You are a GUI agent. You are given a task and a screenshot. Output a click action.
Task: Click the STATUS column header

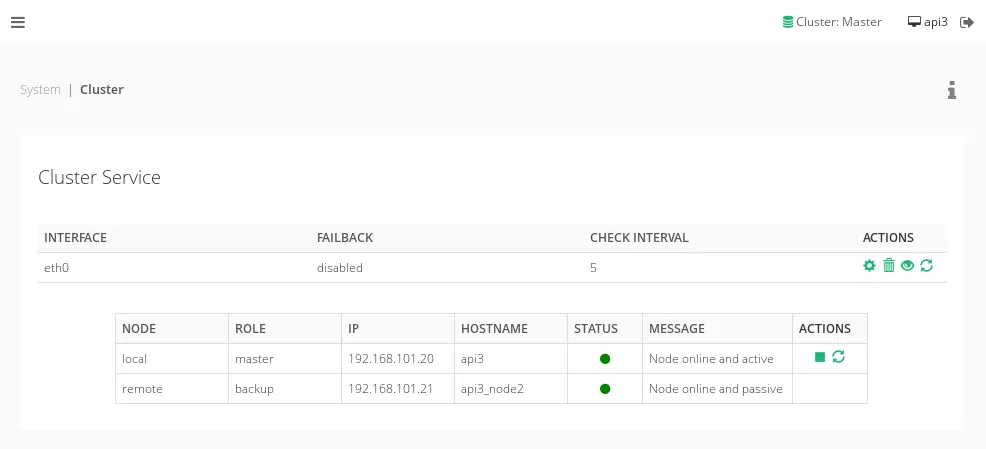click(x=595, y=328)
